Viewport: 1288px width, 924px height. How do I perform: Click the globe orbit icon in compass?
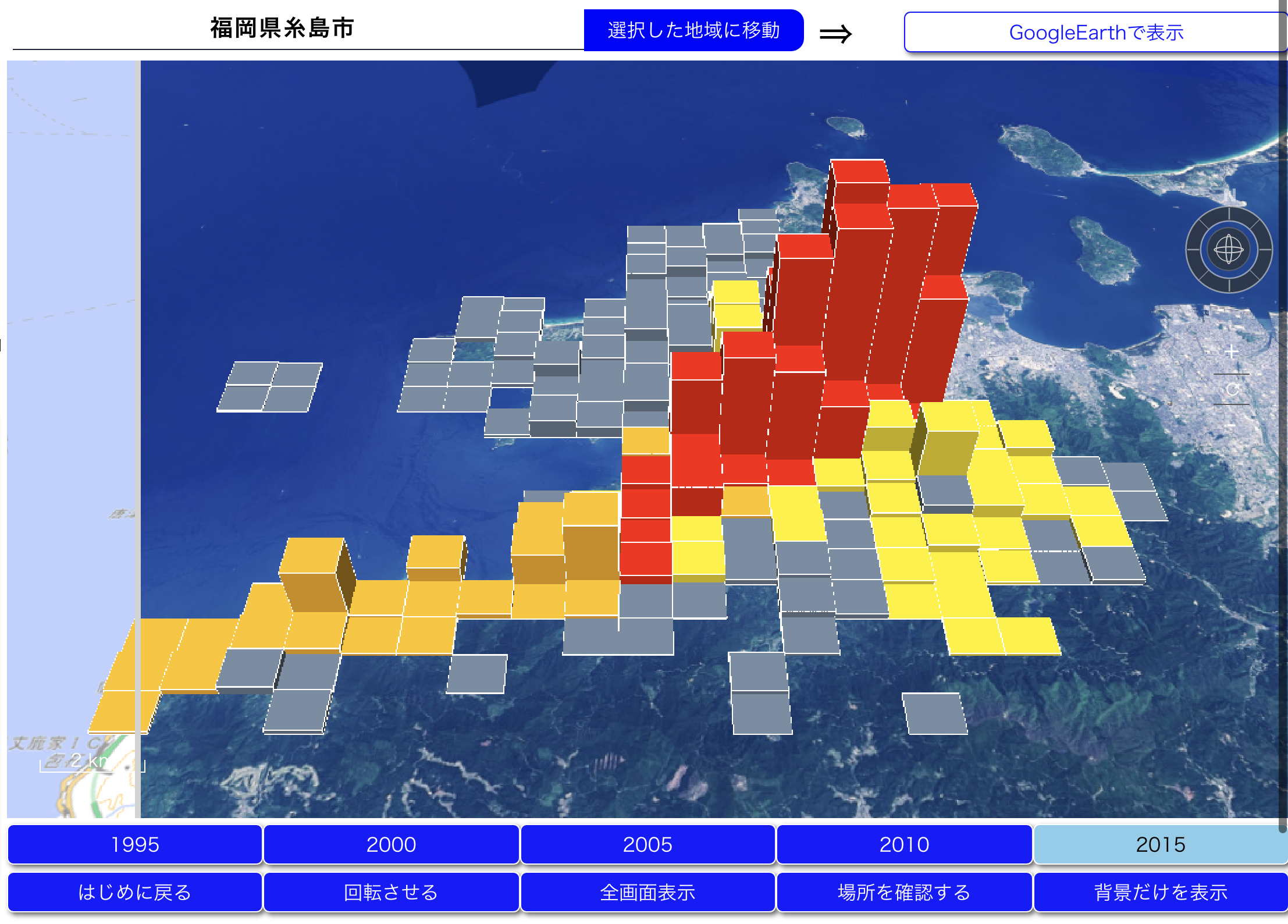pyautogui.click(x=1228, y=250)
